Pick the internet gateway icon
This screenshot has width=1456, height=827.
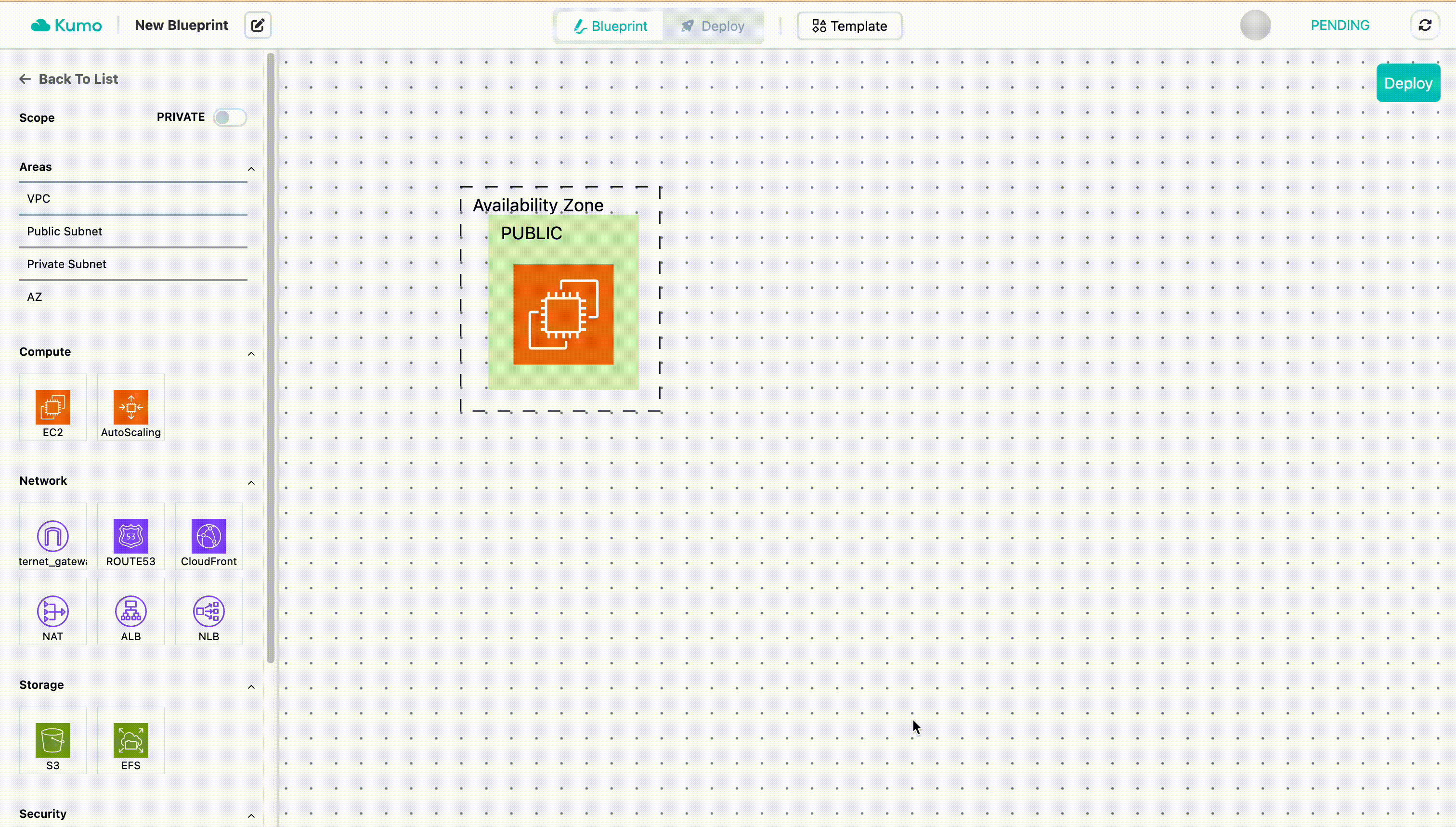pyautogui.click(x=53, y=536)
